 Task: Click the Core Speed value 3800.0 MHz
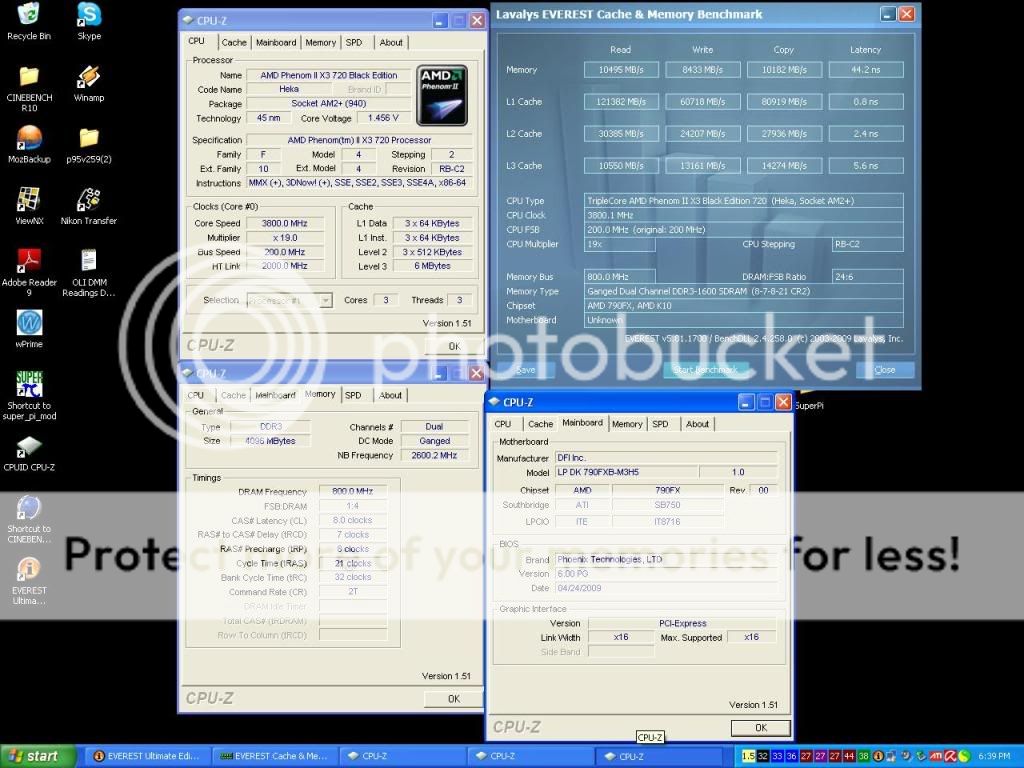click(x=285, y=223)
